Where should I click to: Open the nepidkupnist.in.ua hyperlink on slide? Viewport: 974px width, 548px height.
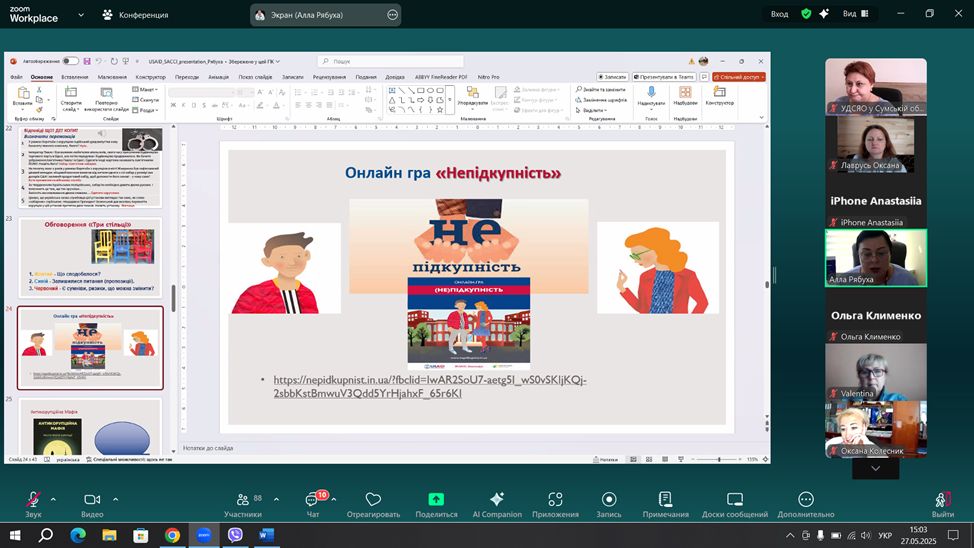pos(429,386)
